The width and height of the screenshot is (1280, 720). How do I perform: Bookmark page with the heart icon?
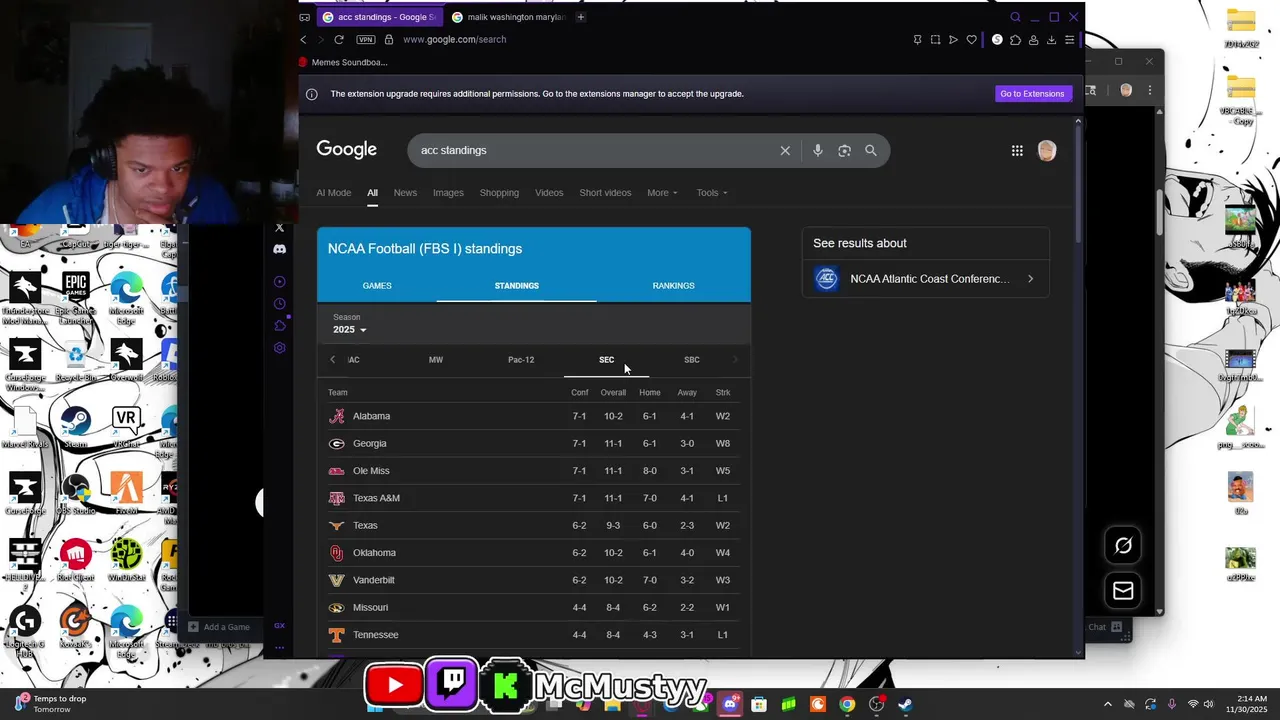971,39
